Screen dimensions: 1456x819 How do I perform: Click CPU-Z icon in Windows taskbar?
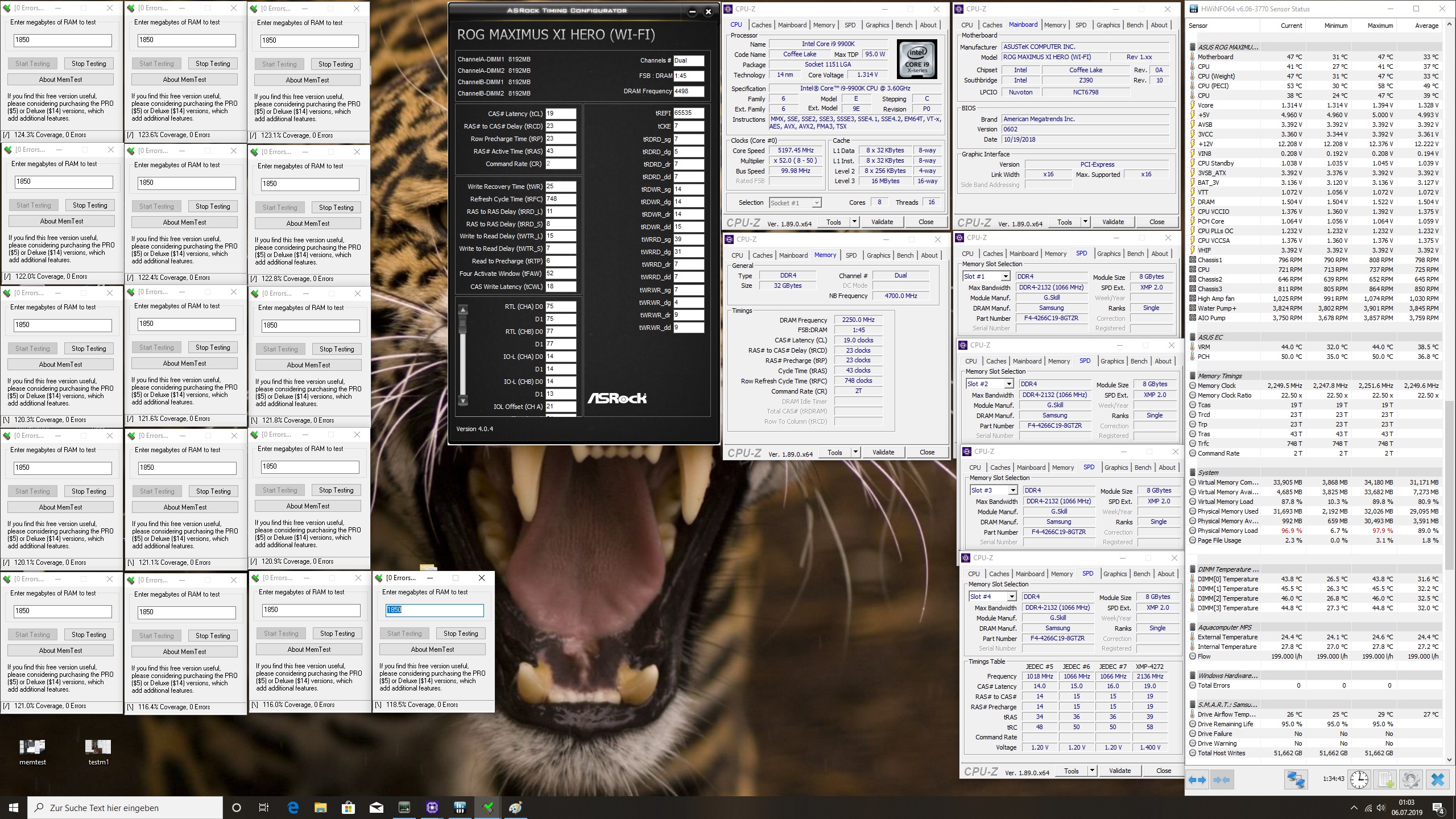[x=432, y=807]
